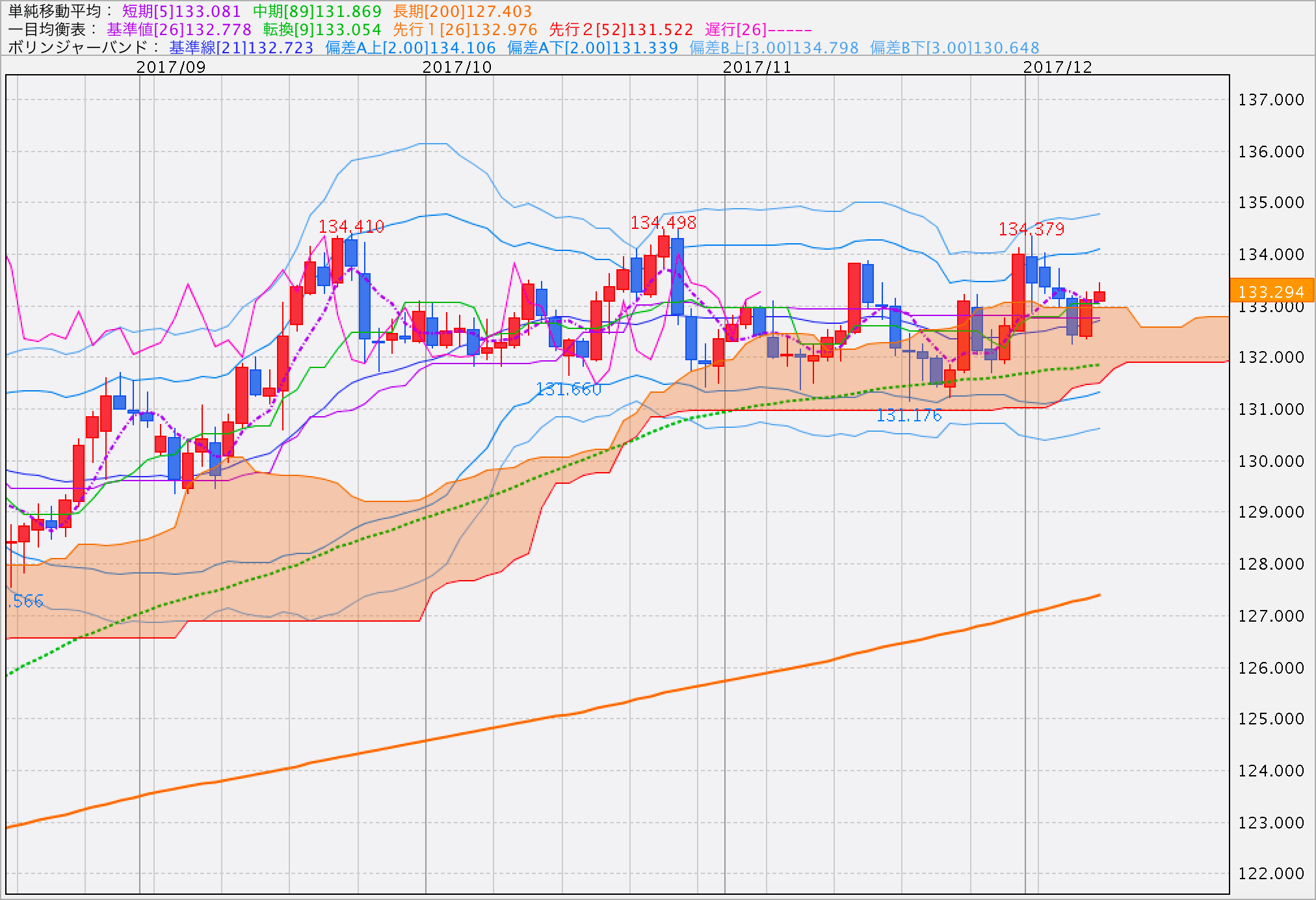Click the latest red candlestick at chart right edge
1316x900 pixels.
(1099, 296)
